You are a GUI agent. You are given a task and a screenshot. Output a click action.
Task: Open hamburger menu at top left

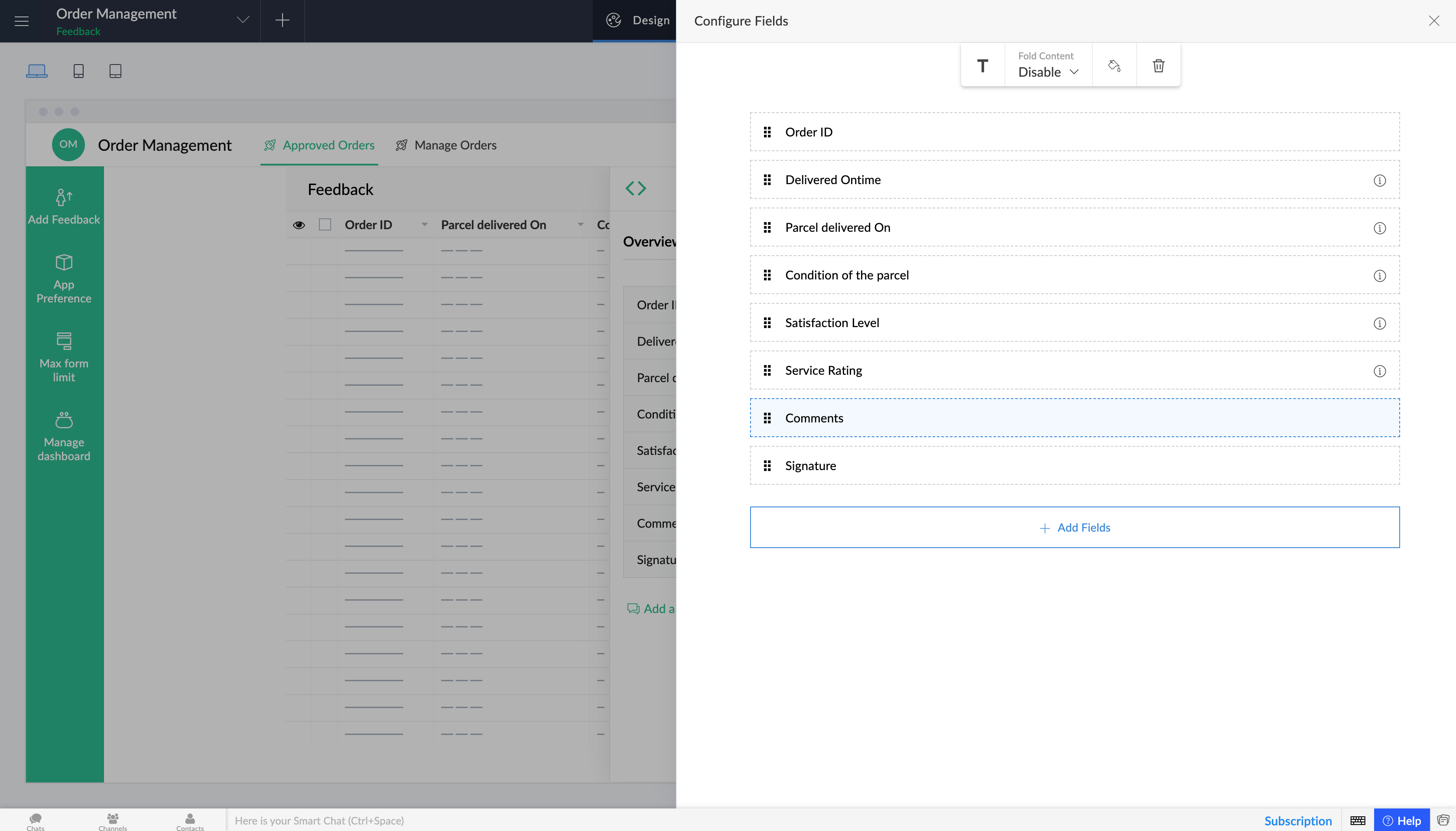tap(22, 21)
